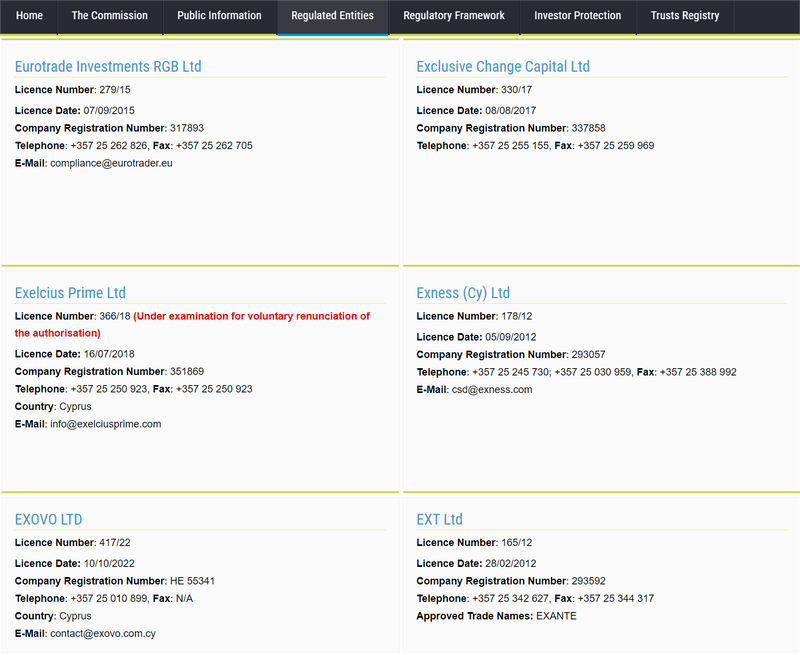Select licence number 417/22
The height and width of the screenshot is (655, 800).
click(x=115, y=543)
